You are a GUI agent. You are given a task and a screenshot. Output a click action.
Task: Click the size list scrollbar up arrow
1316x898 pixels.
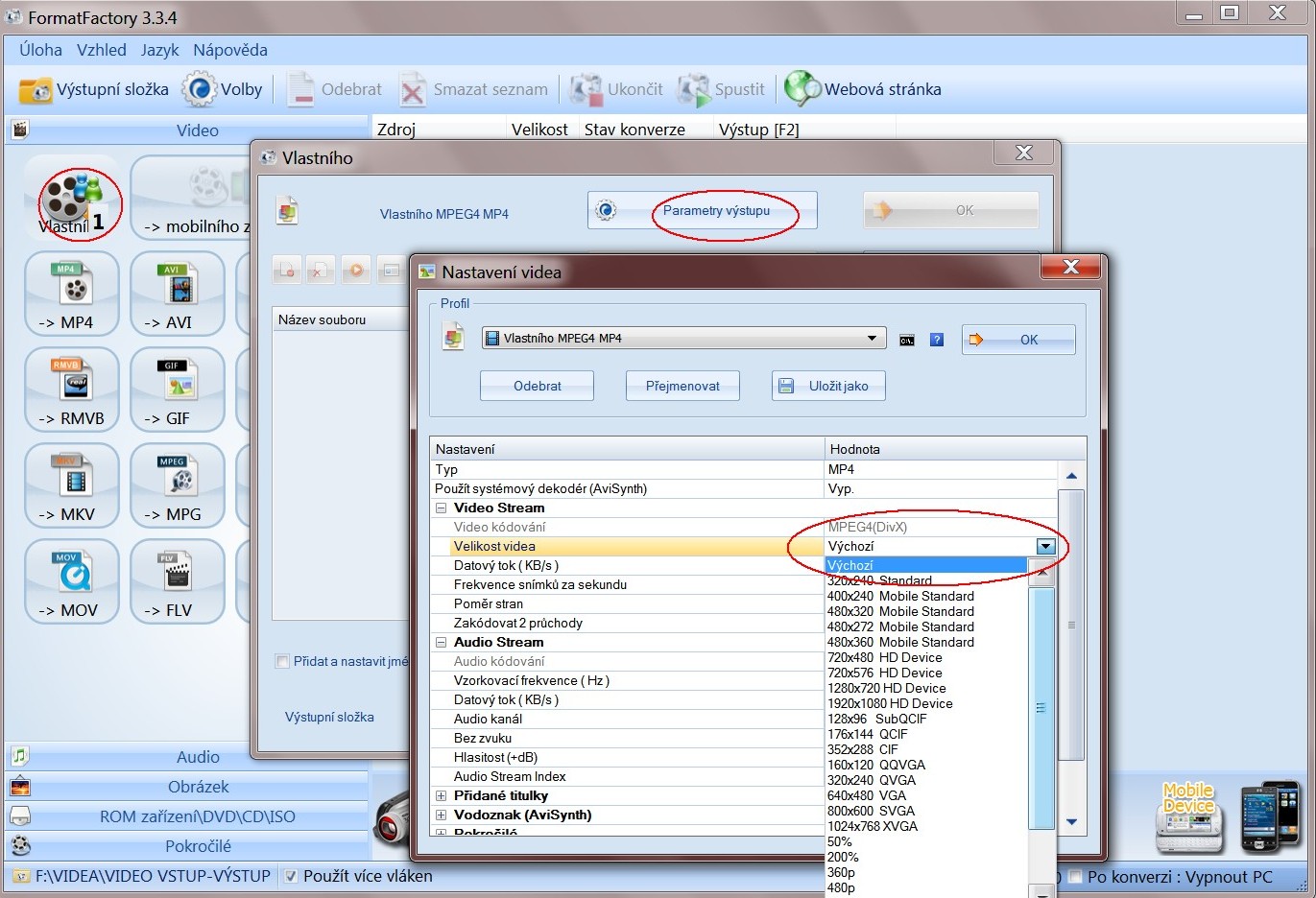(x=1041, y=572)
